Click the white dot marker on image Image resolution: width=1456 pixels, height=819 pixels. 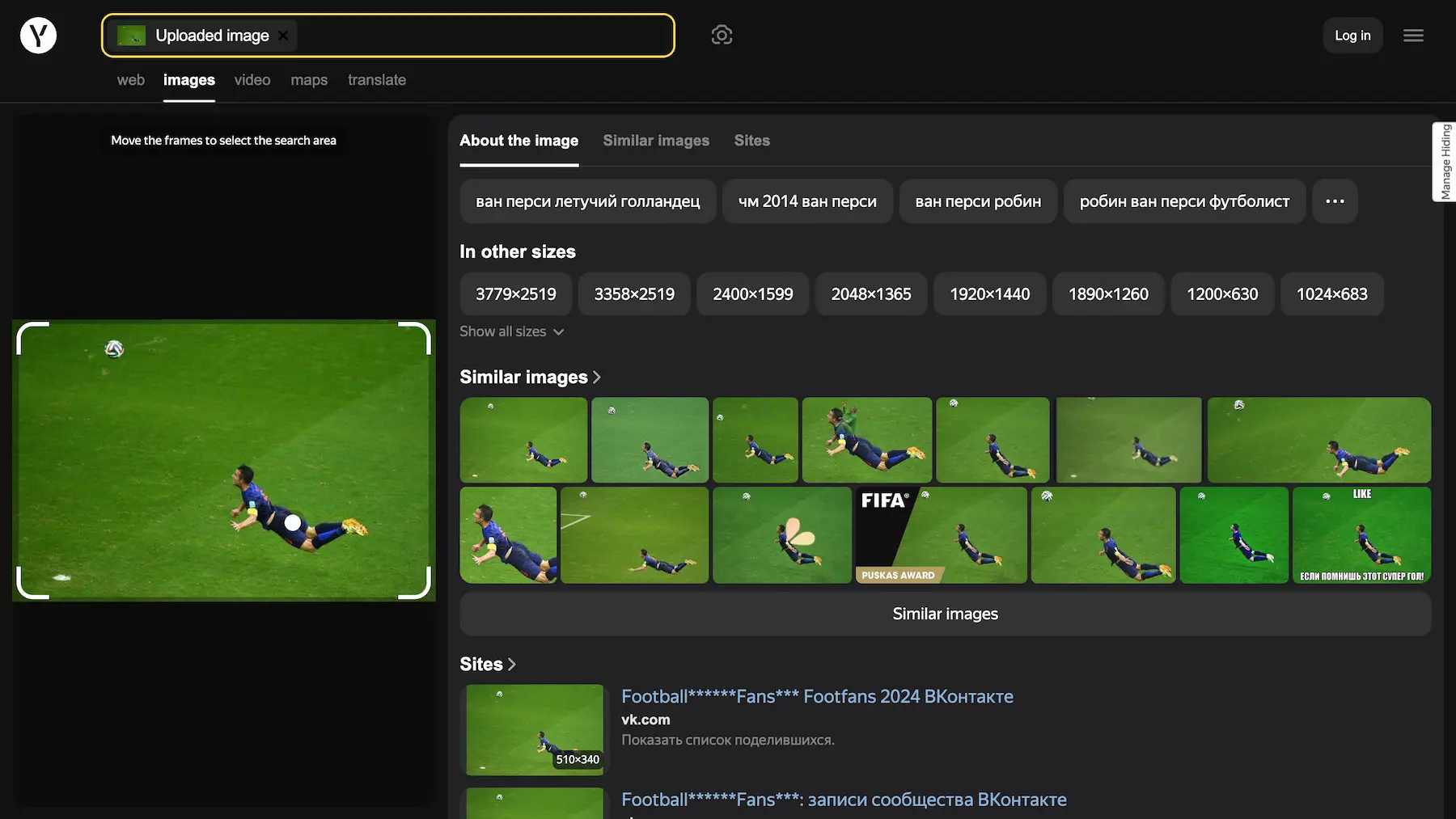(x=293, y=523)
